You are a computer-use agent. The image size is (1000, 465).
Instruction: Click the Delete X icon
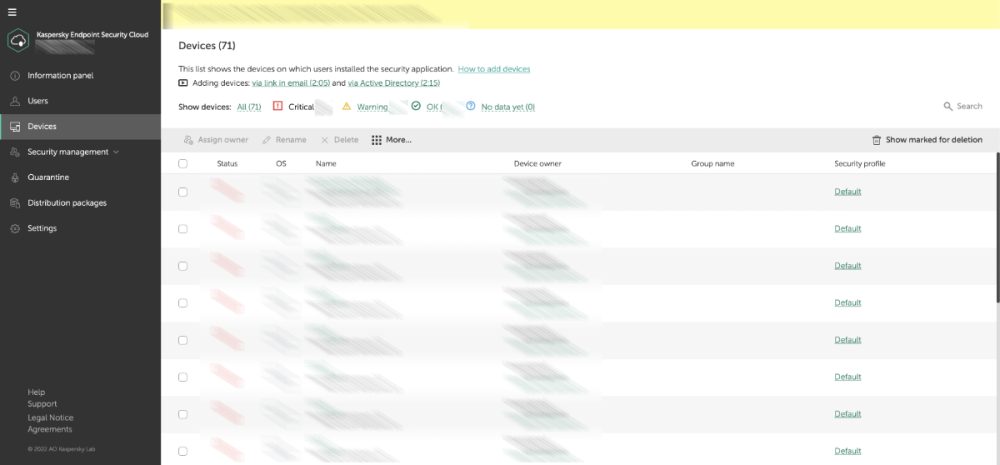point(325,140)
